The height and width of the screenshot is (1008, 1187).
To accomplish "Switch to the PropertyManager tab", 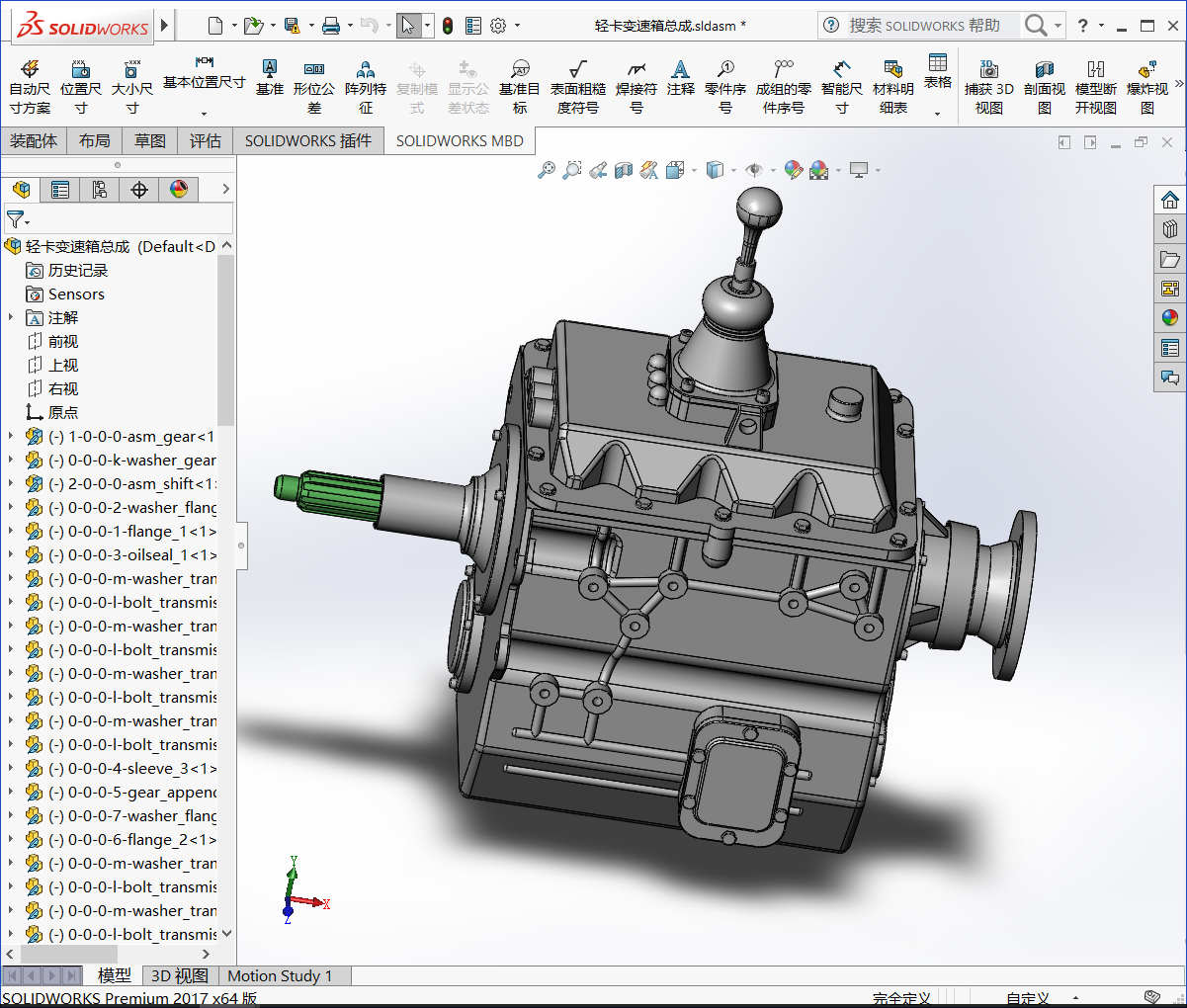I will 60,189.
